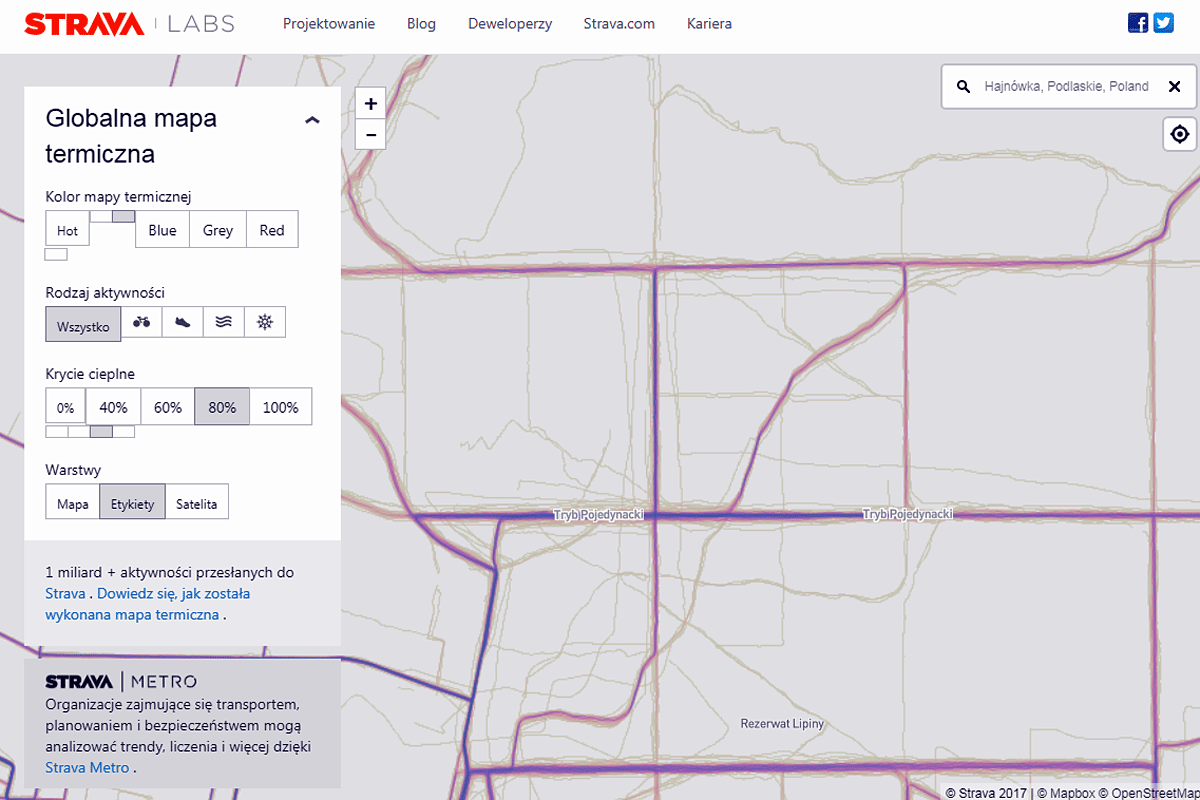Filter activities by winter snowflake icon

point(265,322)
